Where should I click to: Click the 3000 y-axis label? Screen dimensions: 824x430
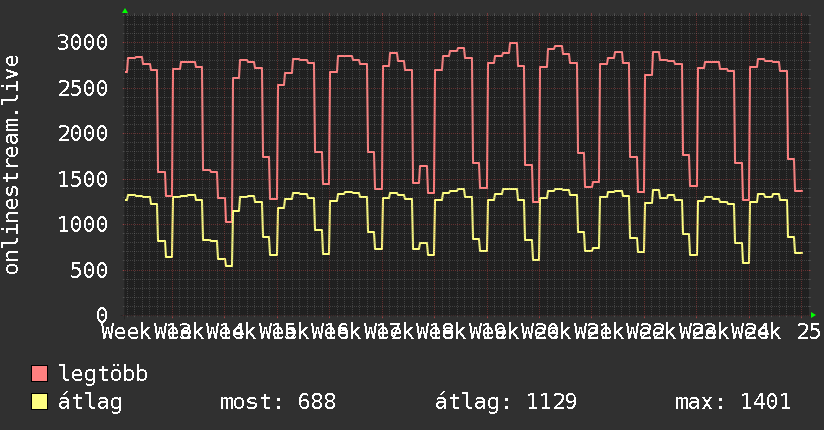83,43
